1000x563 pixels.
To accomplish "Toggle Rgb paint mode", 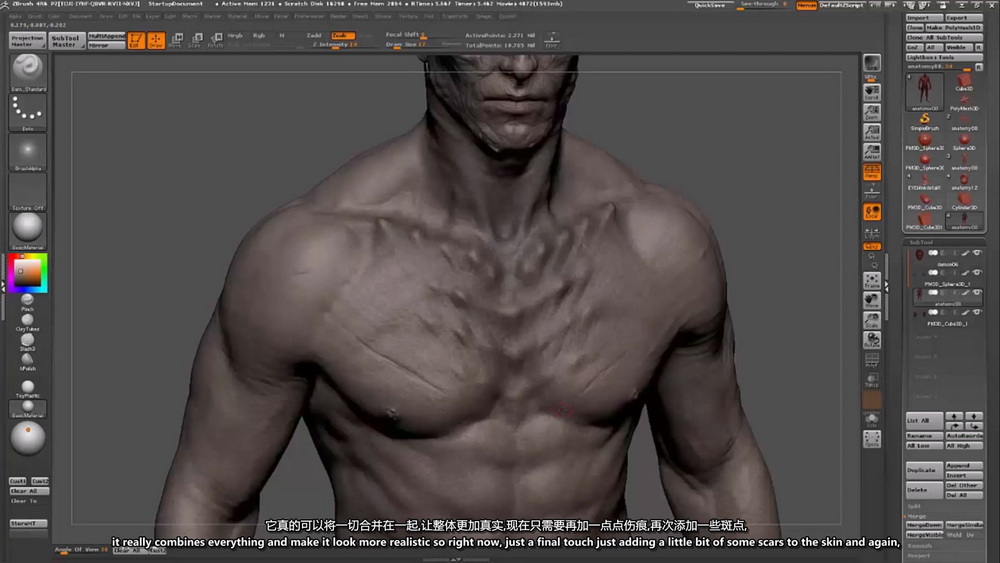I will coord(259,35).
